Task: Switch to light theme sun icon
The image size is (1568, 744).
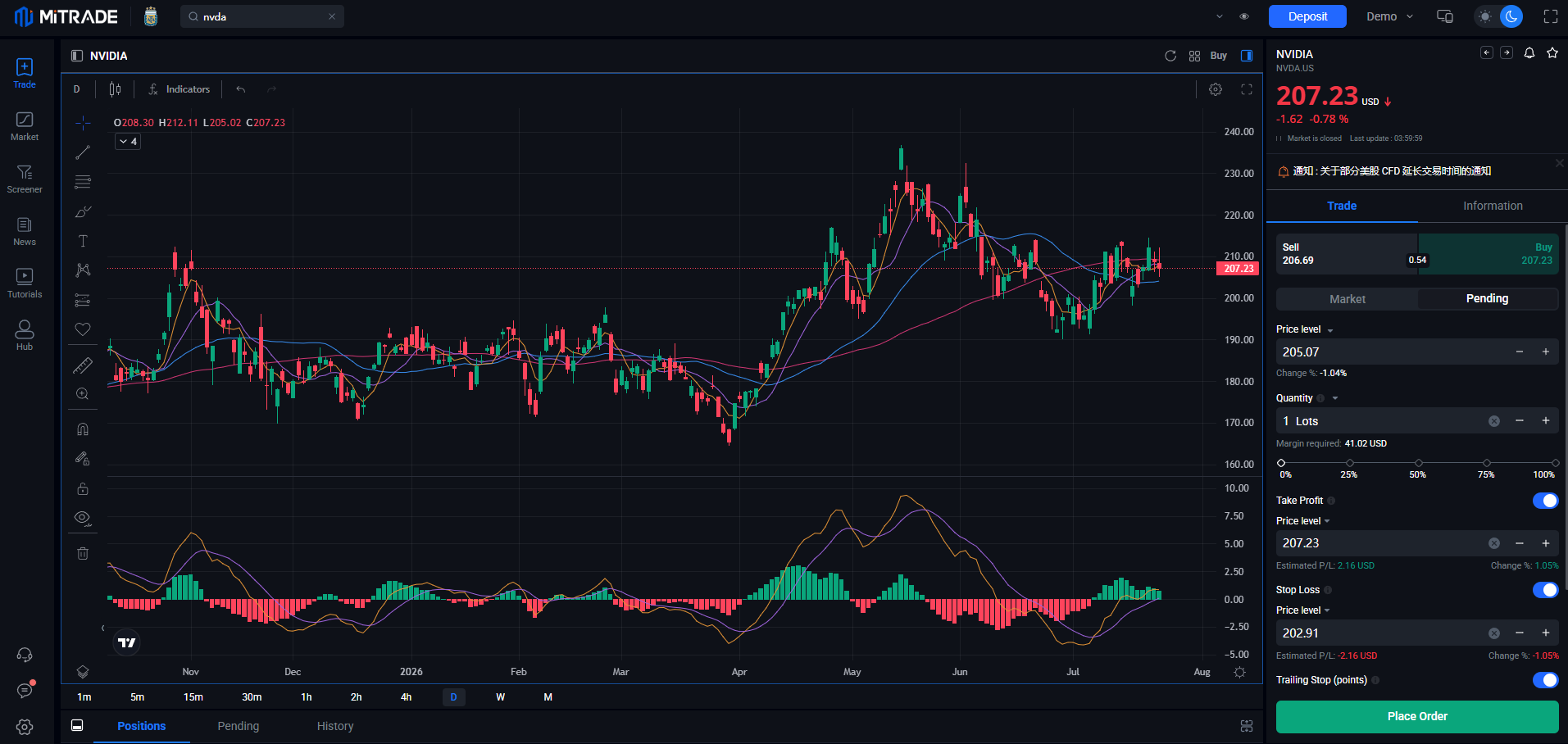Action: [1485, 16]
